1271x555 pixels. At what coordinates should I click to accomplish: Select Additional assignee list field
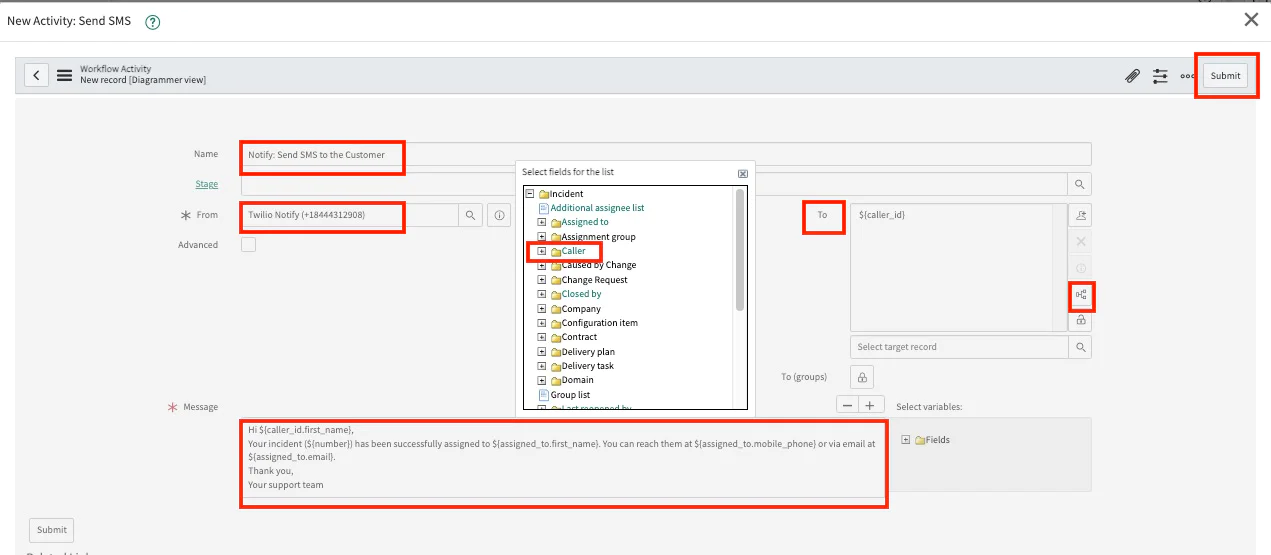pyautogui.click(x=597, y=208)
